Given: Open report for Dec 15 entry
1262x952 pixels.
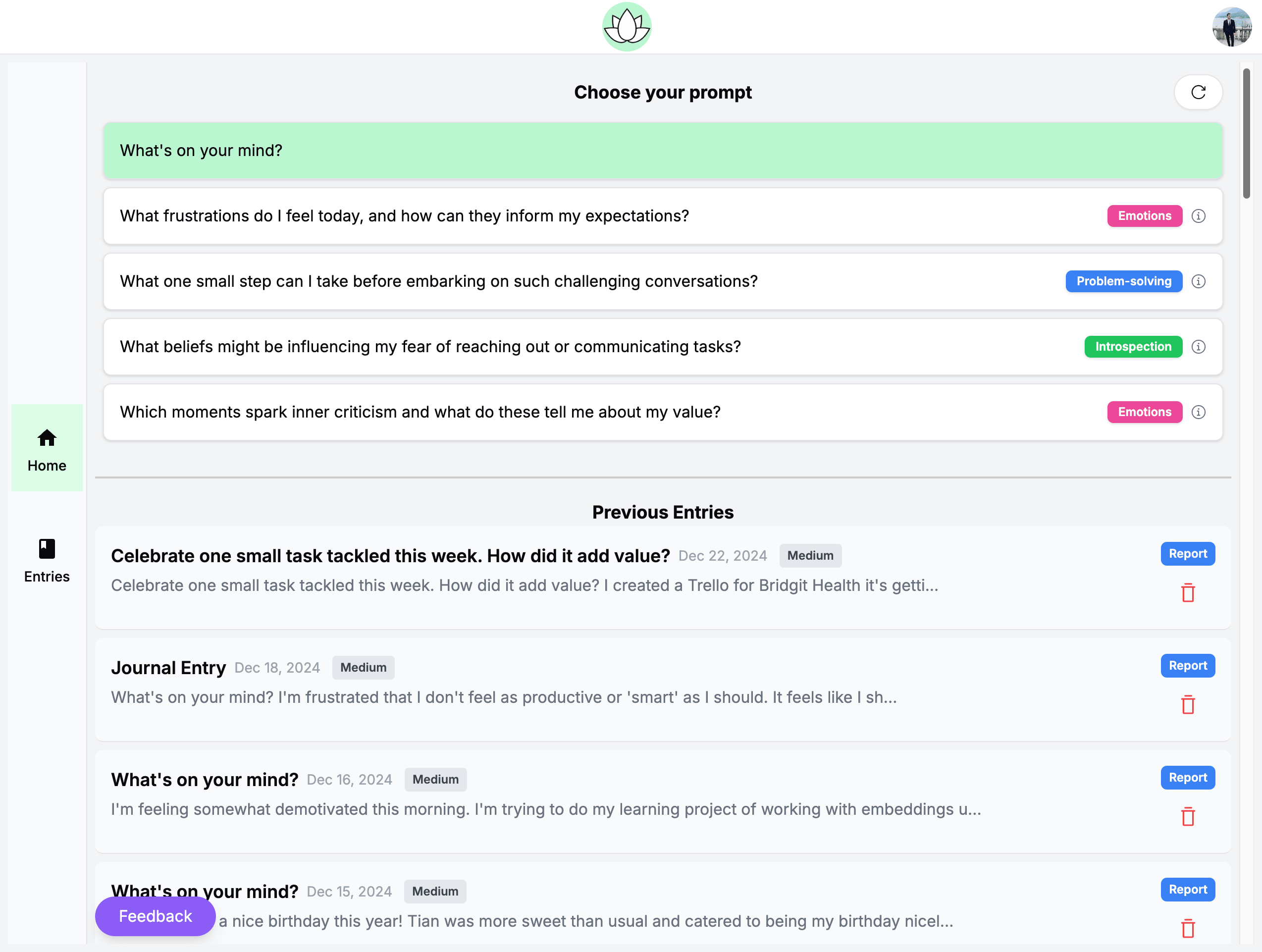Looking at the screenshot, I should pos(1188,890).
